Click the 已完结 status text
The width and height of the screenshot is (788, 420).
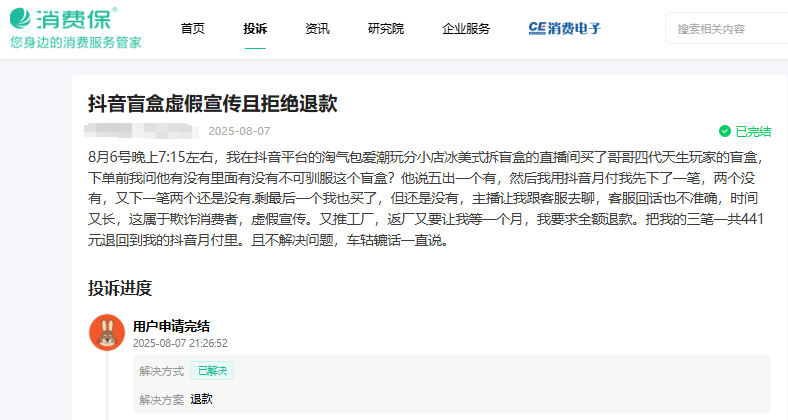pos(753,132)
